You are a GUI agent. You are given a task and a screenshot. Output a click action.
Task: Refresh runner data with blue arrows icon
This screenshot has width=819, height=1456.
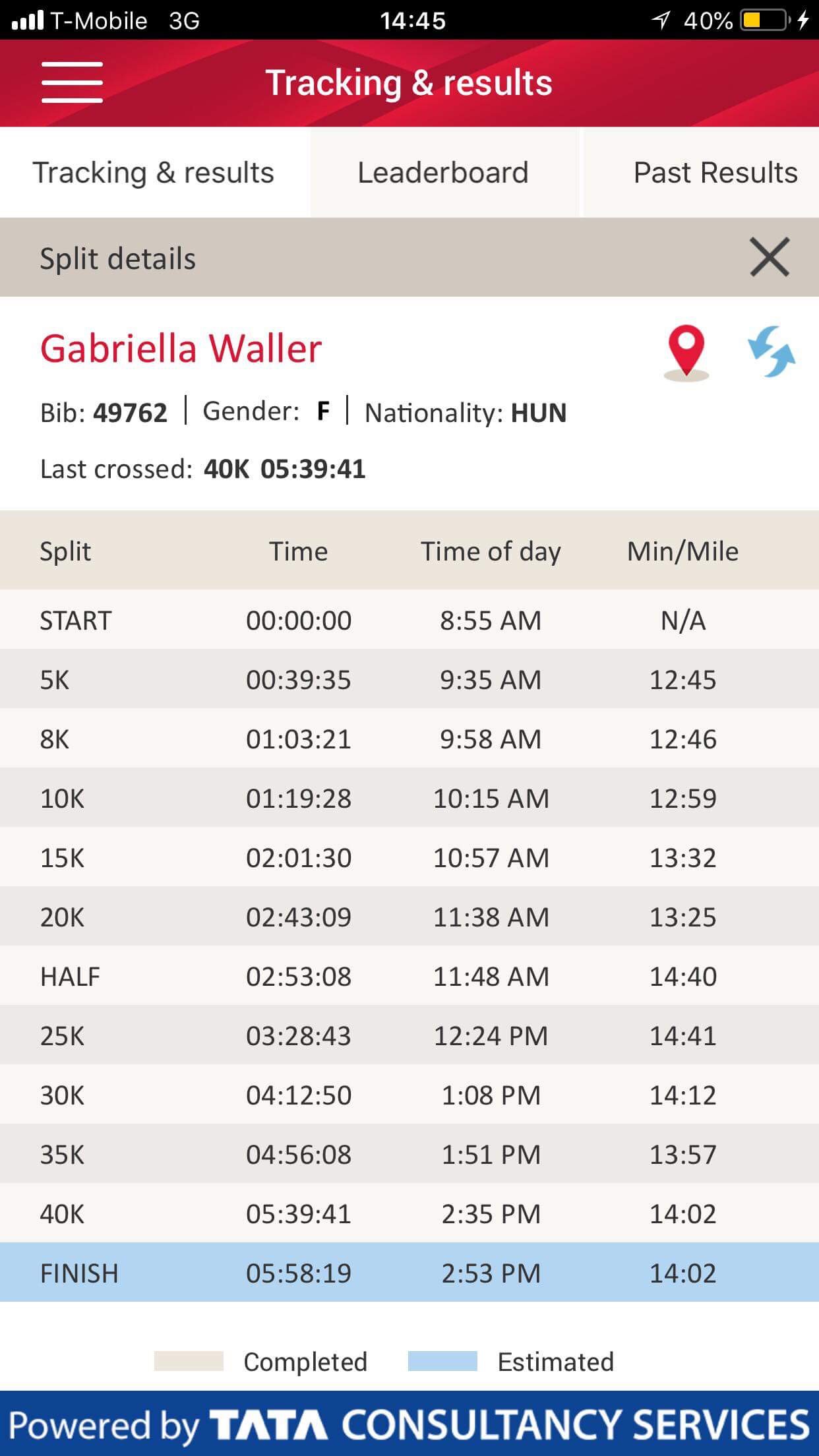pos(771,351)
